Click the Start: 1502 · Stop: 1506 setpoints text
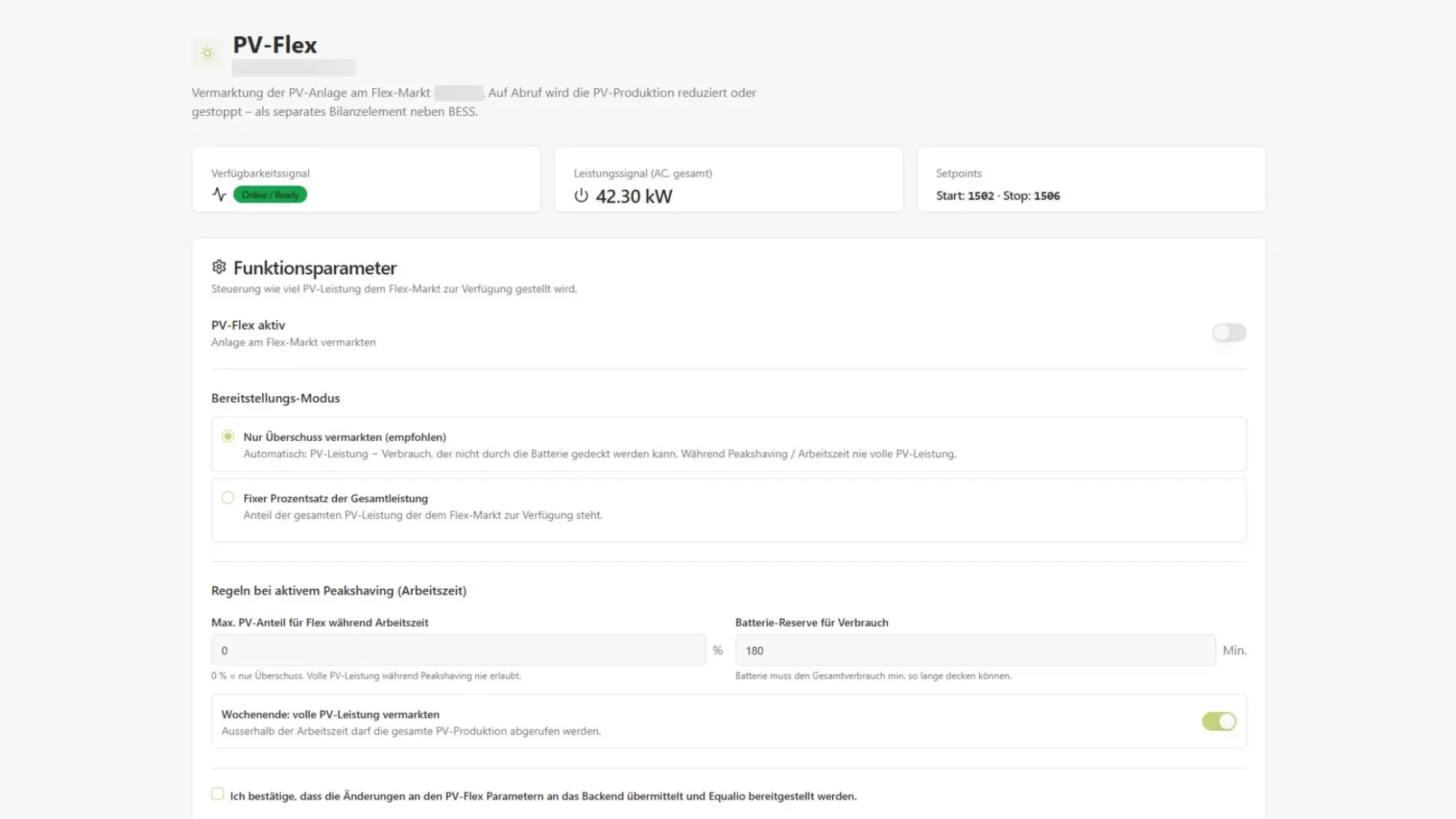The height and width of the screenshot is (819, 1456). (998, 196)
